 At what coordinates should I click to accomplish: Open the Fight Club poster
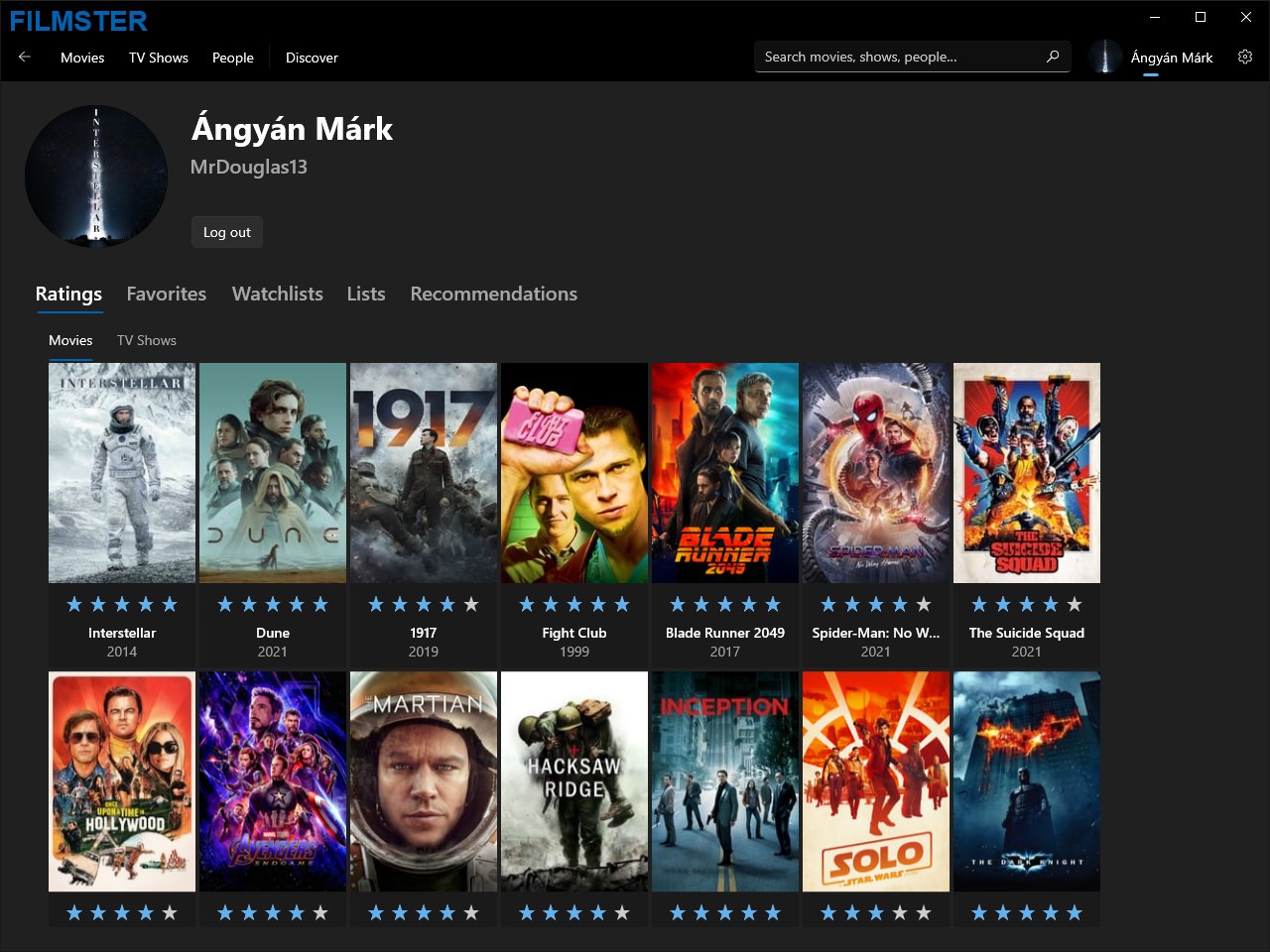point(574,473)
